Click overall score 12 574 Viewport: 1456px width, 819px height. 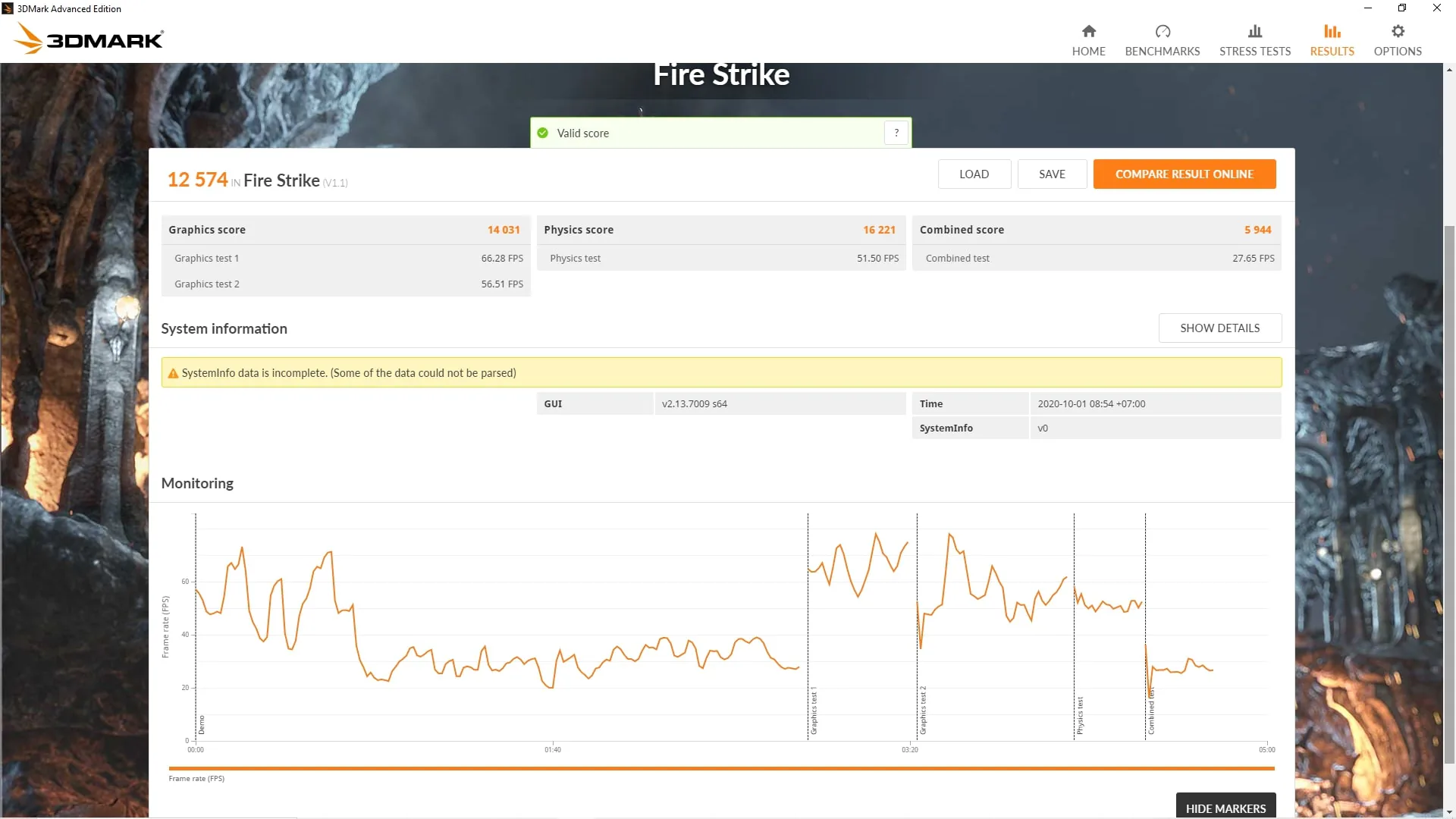pyautogui.click(x=197, y=180)
